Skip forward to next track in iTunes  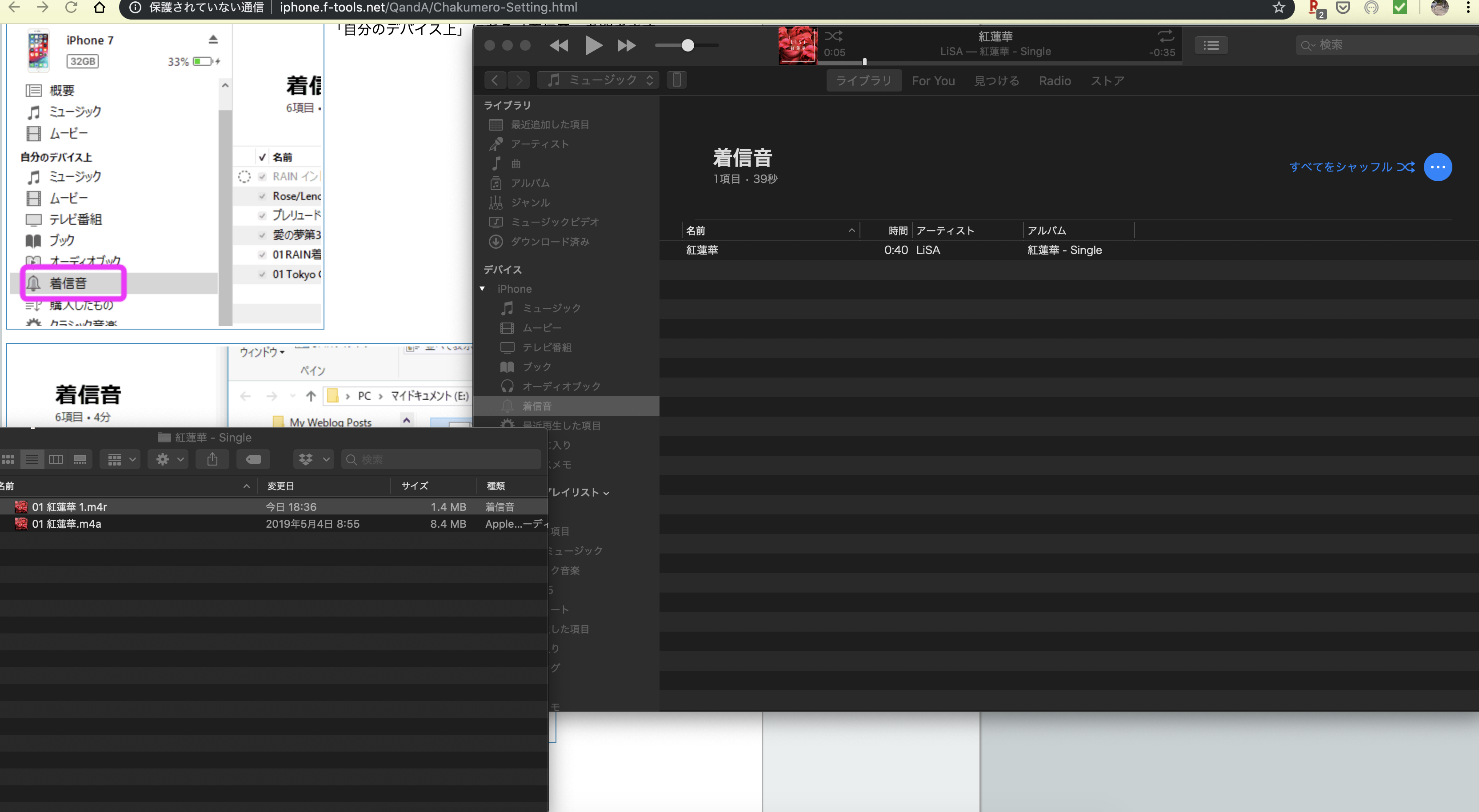coord(626,45)
